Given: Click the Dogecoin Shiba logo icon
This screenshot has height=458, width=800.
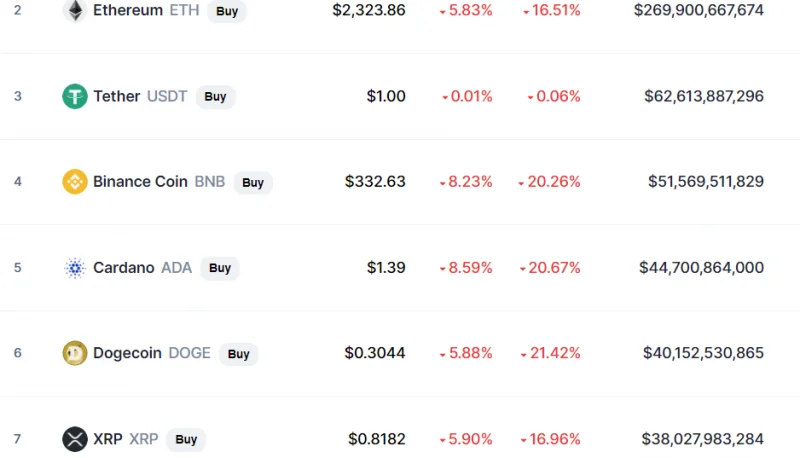Looking at the screenshot, I should click(75, 353).
